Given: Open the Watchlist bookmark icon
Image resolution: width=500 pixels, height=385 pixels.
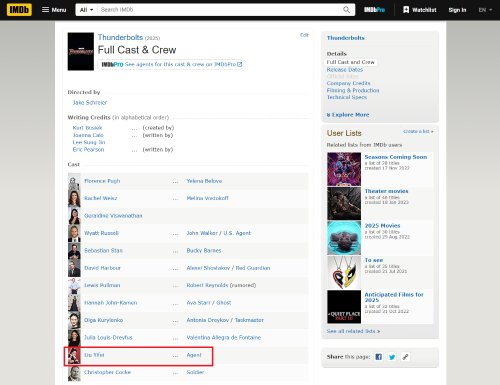Looking at the screenshot, I should pos(406,10).
